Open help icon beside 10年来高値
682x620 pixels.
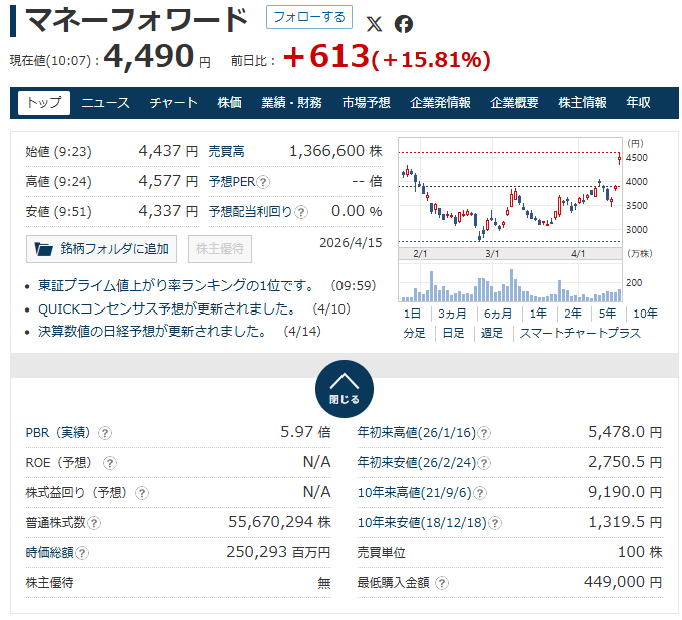tap(480, 493)
